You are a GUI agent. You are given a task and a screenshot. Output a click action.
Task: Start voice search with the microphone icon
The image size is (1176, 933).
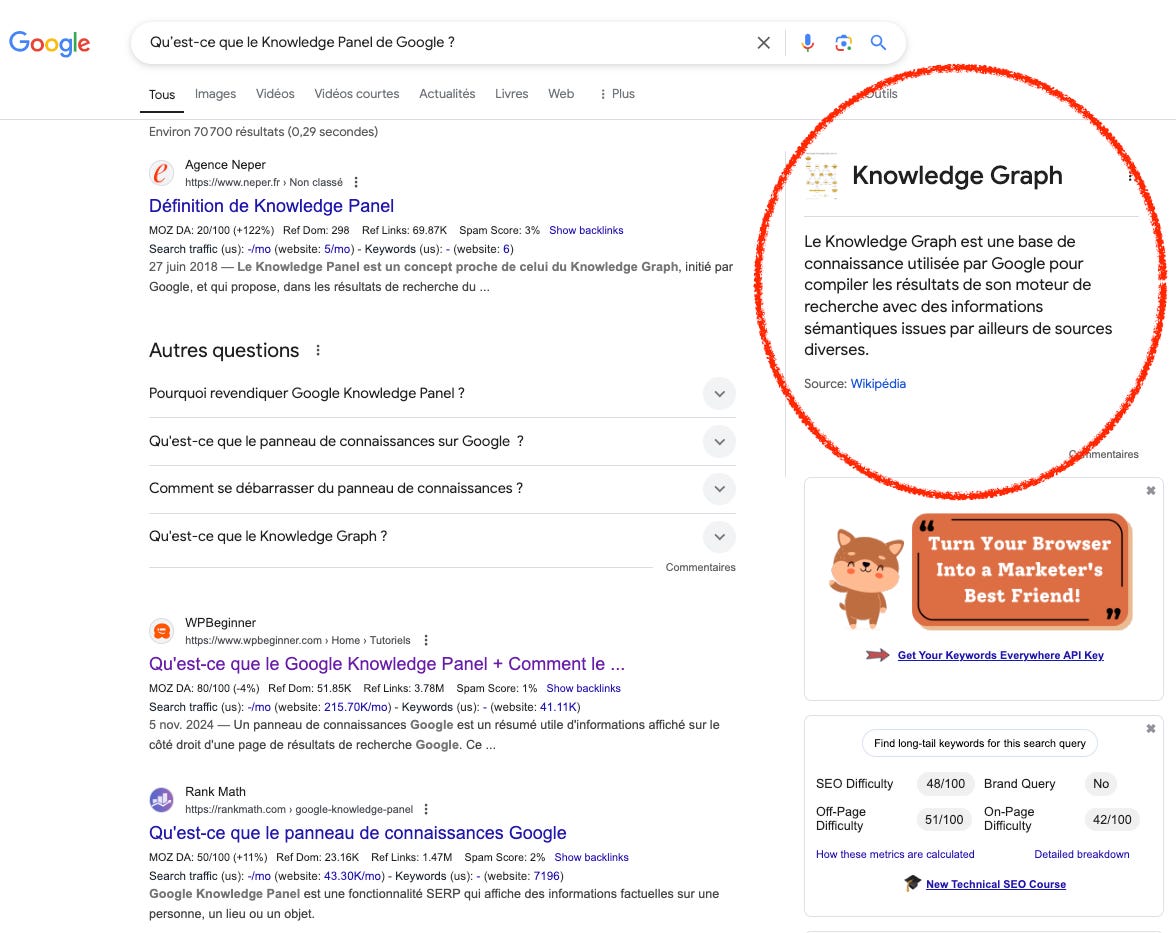click(808, 43)
